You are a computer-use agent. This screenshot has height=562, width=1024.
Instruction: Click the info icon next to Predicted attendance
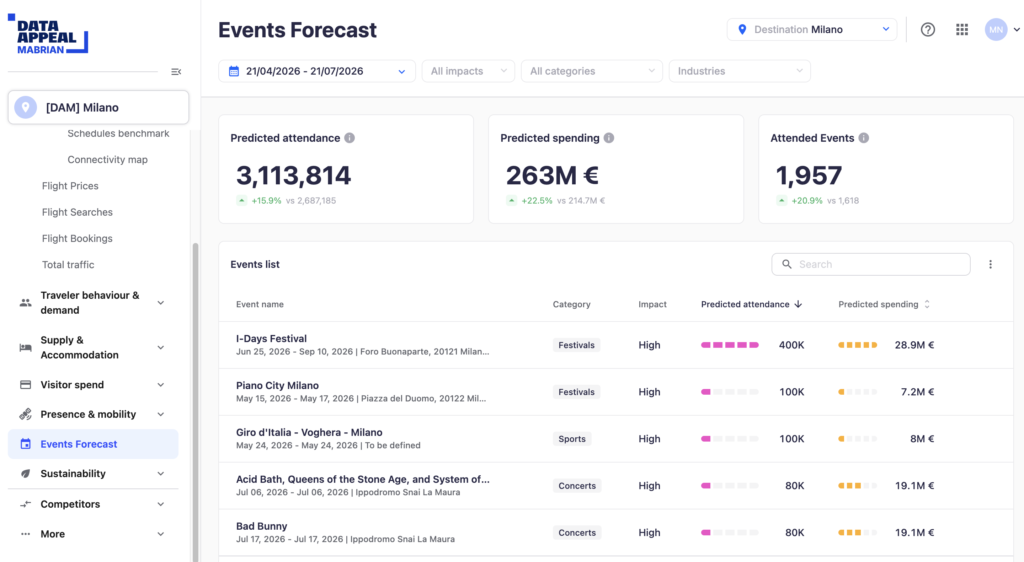[x=349, y=138]
